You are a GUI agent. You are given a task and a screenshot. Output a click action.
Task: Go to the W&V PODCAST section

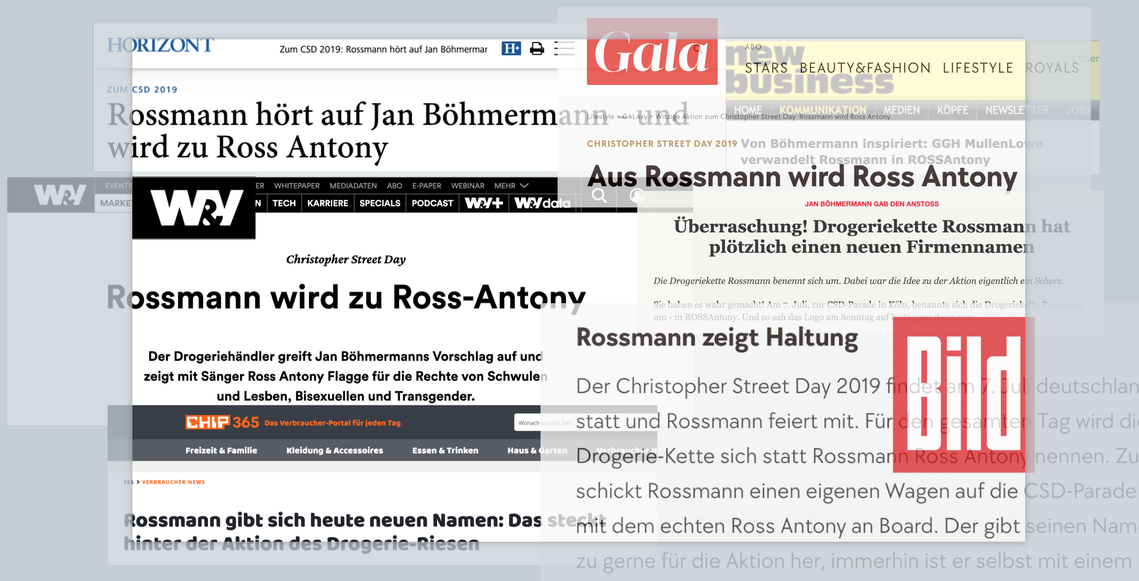(432, 203)
